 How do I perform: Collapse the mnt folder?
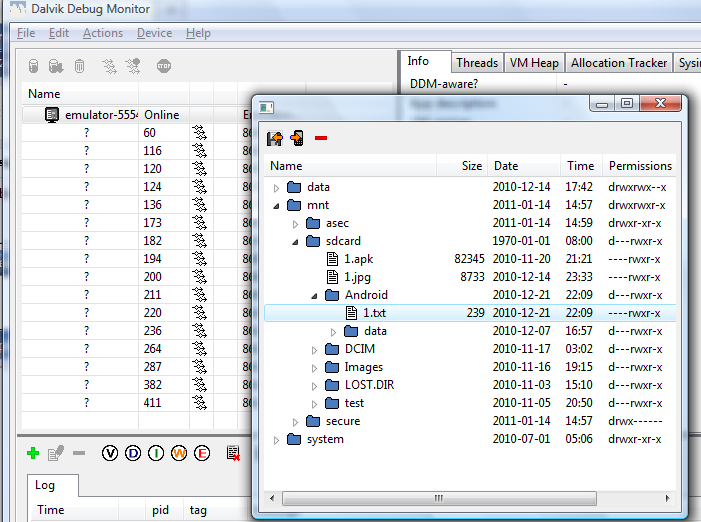pyautogui.click(x=276, y=206)
